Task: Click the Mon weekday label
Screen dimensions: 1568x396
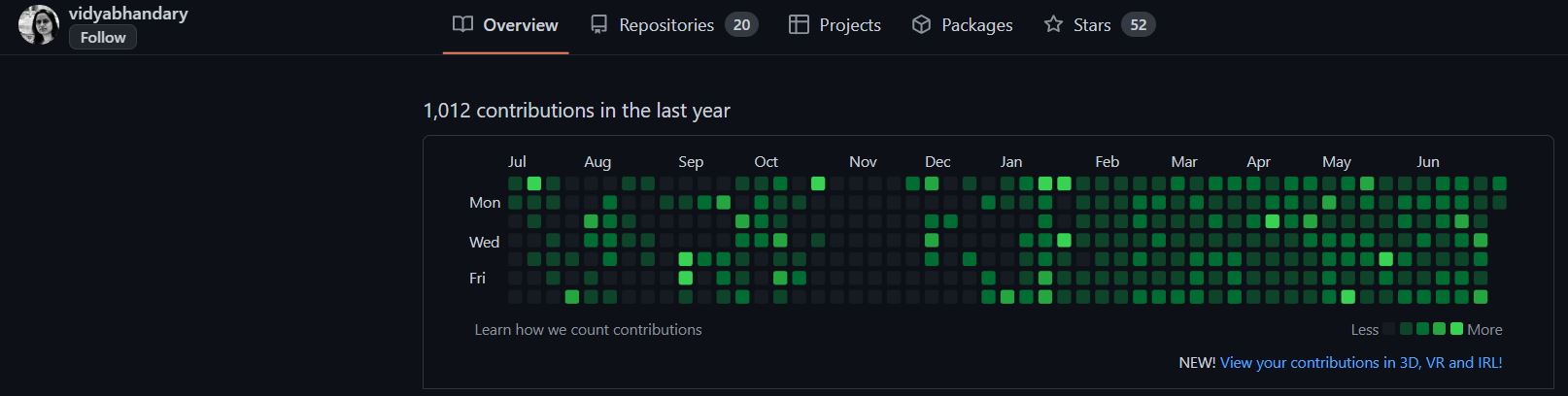Action: (x=485, y=203)
